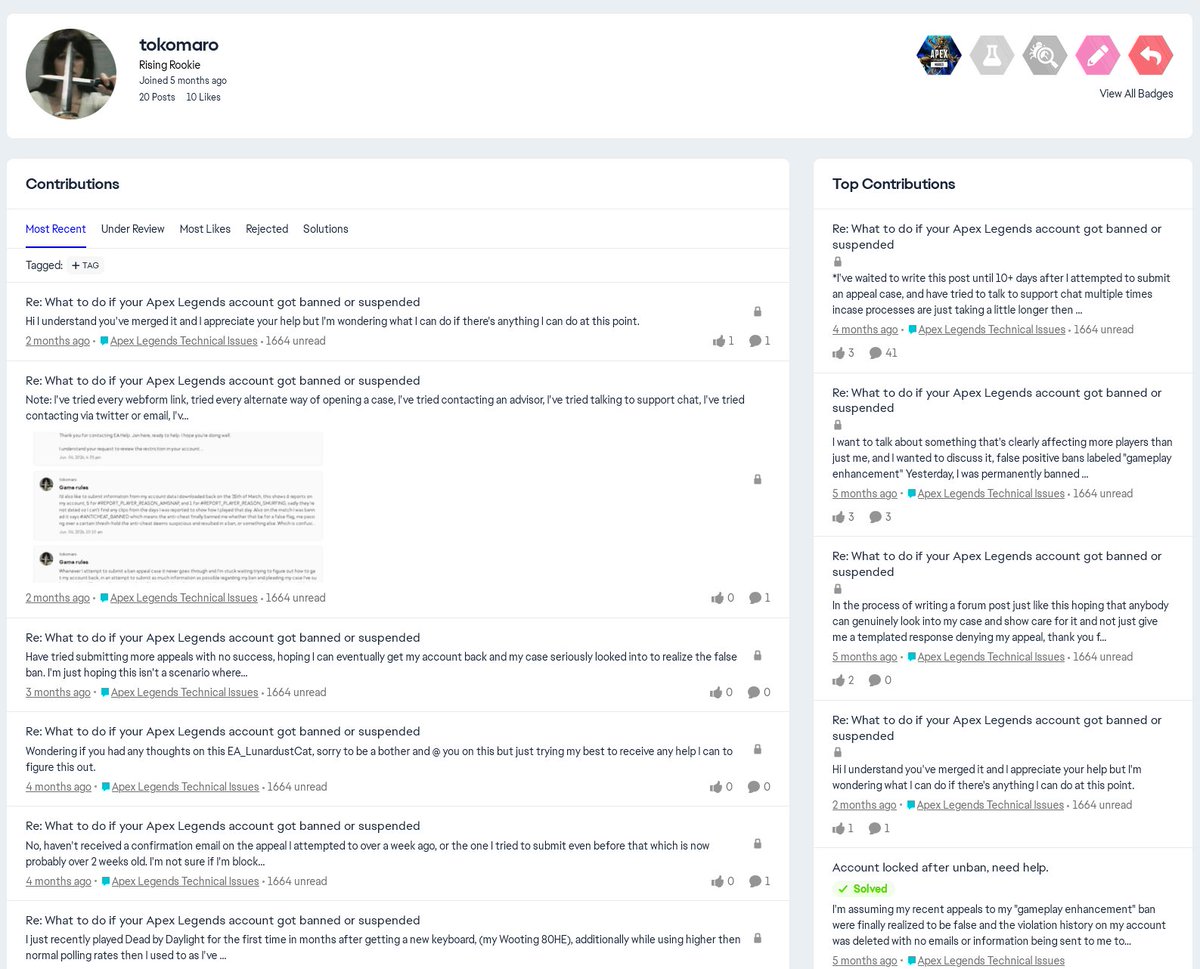Click the 'Top Contributions' heading
Viewport: 1200px width, 969px height.
894,184
